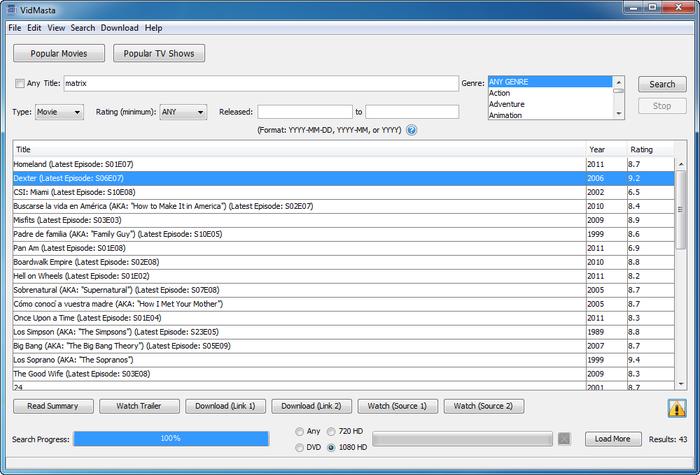Select the Pan Am row
Screen dimensions: 700x475
(x=344, y=248)
